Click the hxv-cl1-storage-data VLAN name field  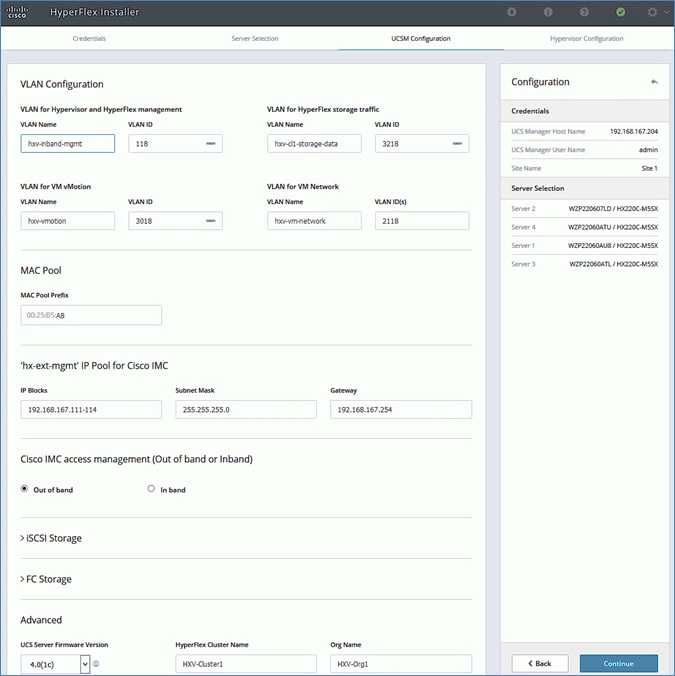click(314, 144)
